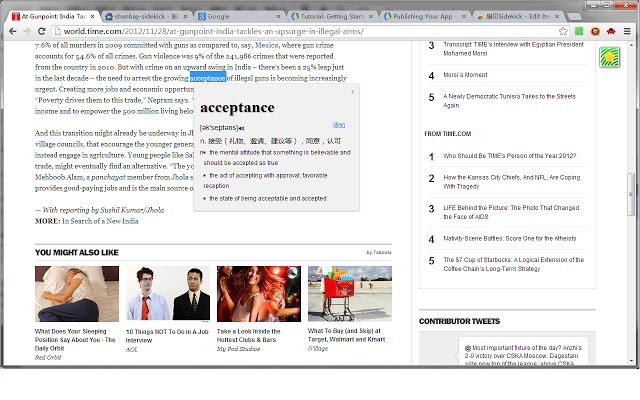Image resolution: width=640 pixels, height=400 pixels.
Task: Click the by Taboola attribution link
Action: 379,252
